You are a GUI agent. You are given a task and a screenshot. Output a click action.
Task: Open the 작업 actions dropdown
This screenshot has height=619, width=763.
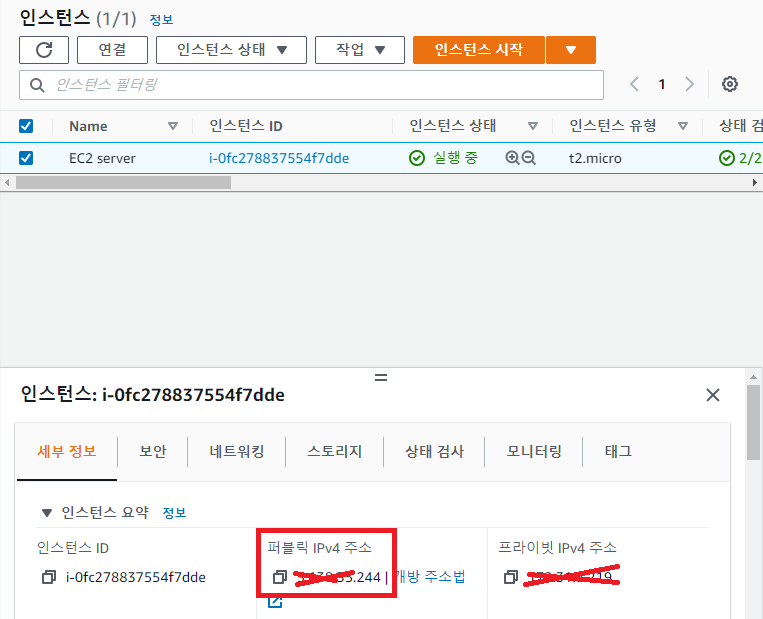360,50
